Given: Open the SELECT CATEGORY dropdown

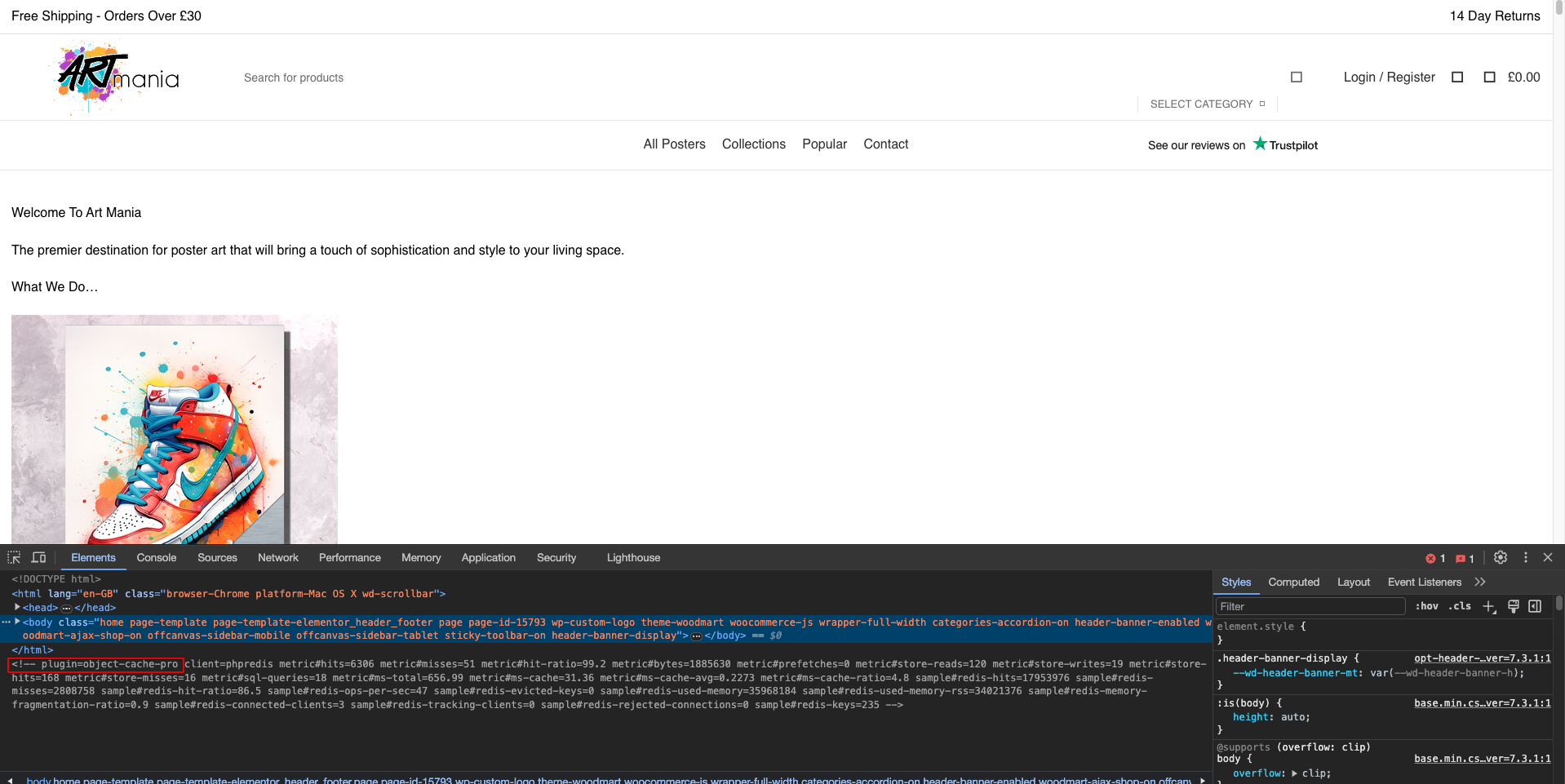Looking at the screenshot, I should [1208, 104].
